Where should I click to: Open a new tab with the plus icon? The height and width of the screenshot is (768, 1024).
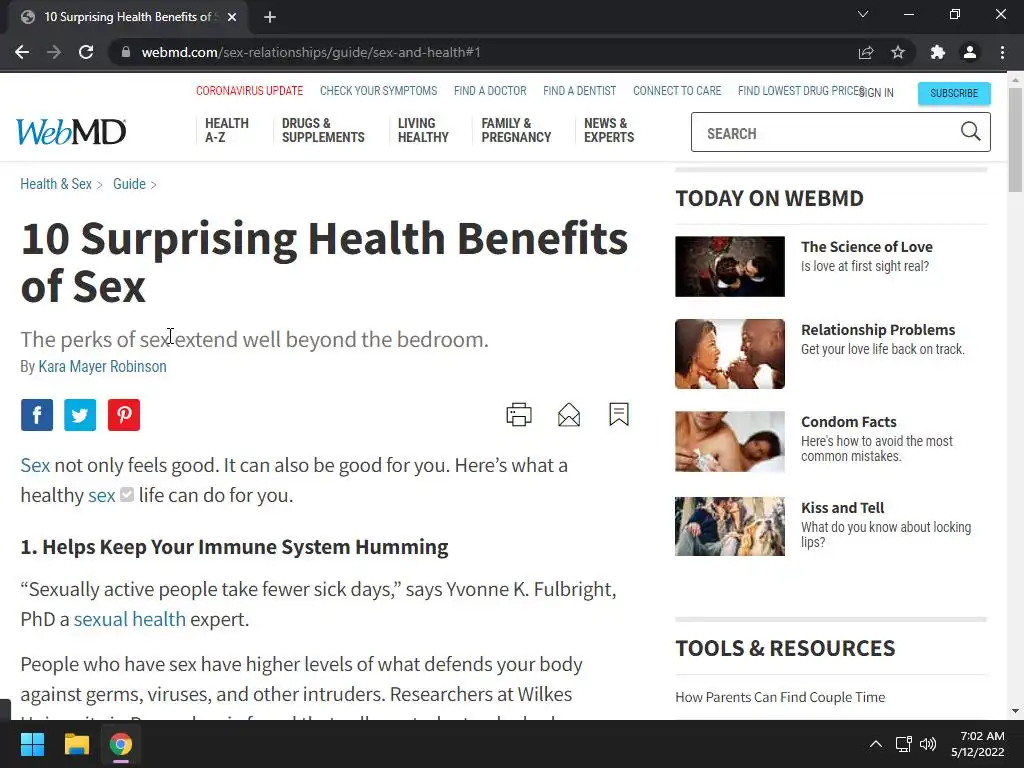[x=270, y=17]
